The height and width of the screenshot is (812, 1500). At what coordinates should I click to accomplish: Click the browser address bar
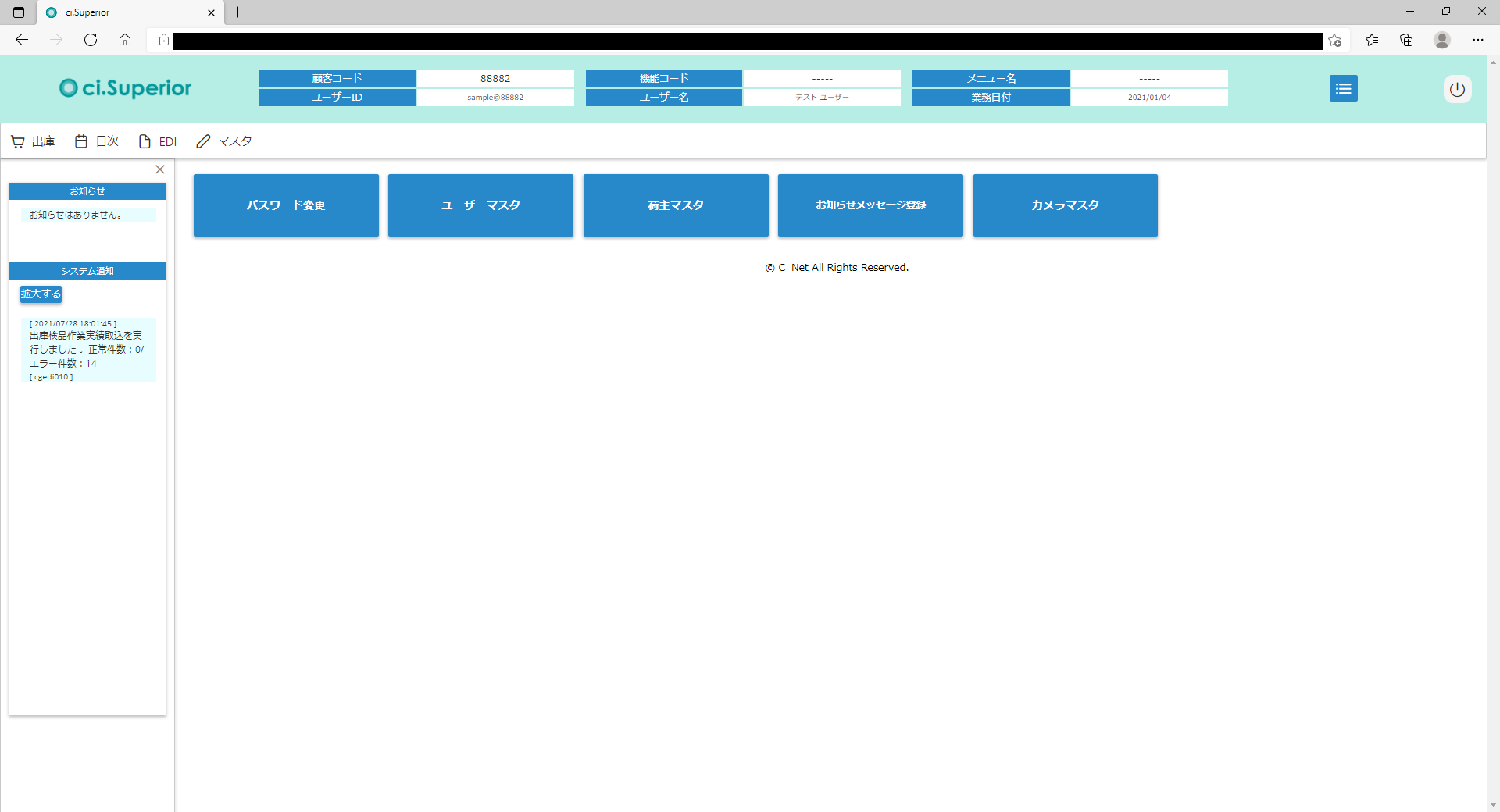[x=748, y=41]
